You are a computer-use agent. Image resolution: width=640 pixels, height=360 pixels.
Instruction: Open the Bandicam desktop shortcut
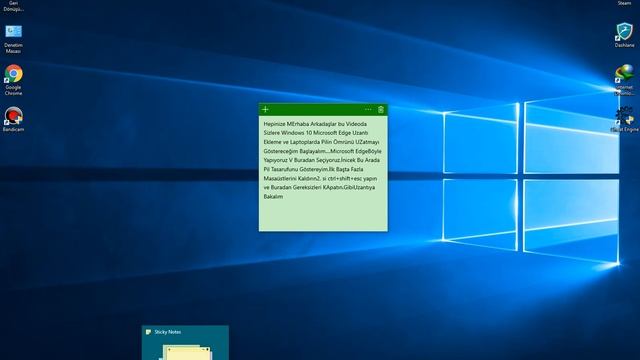click(13, 119)
